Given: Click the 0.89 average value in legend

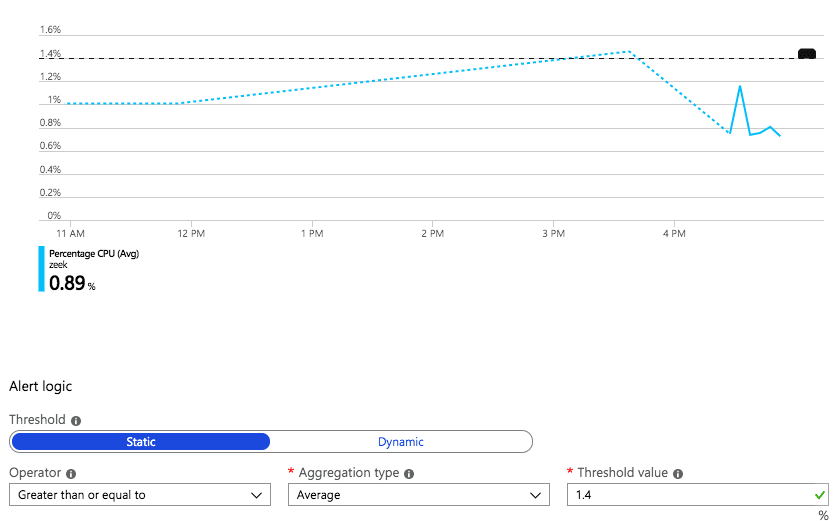Looking at the screenshot, I should tap(67, 283).
